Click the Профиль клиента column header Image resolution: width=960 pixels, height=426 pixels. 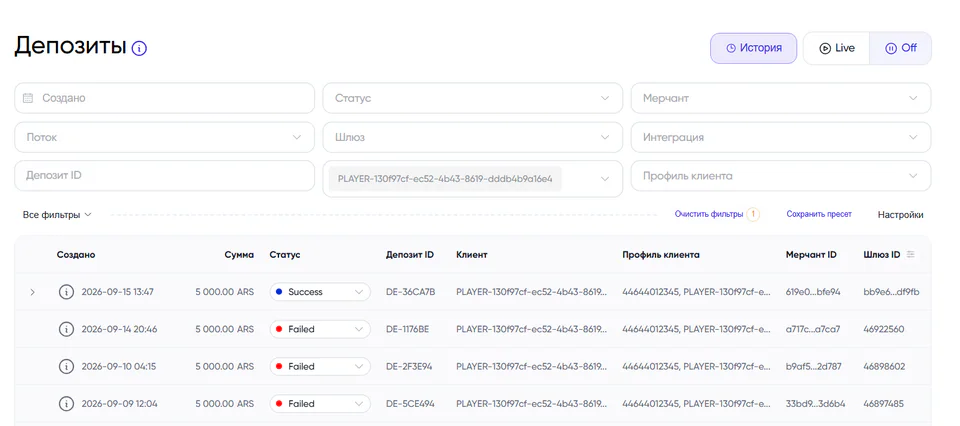661,255
